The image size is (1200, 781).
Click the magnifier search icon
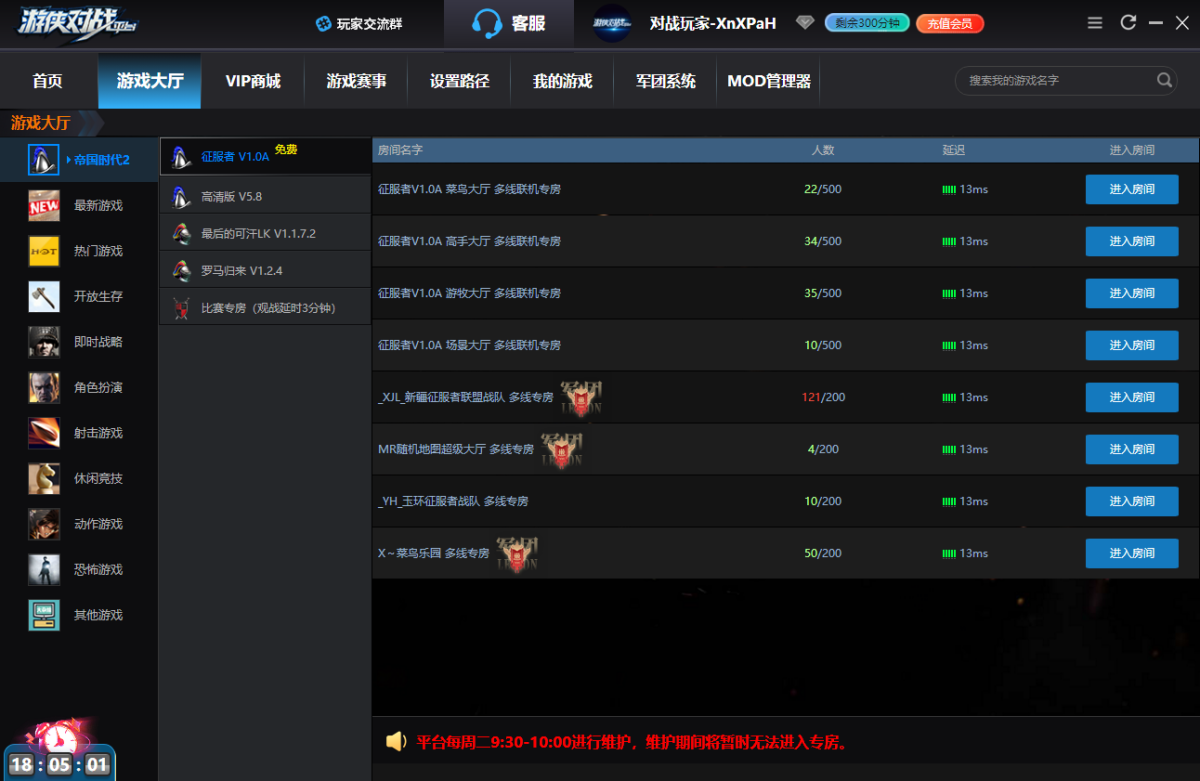pyautogui.click(x=1164, y=80)
